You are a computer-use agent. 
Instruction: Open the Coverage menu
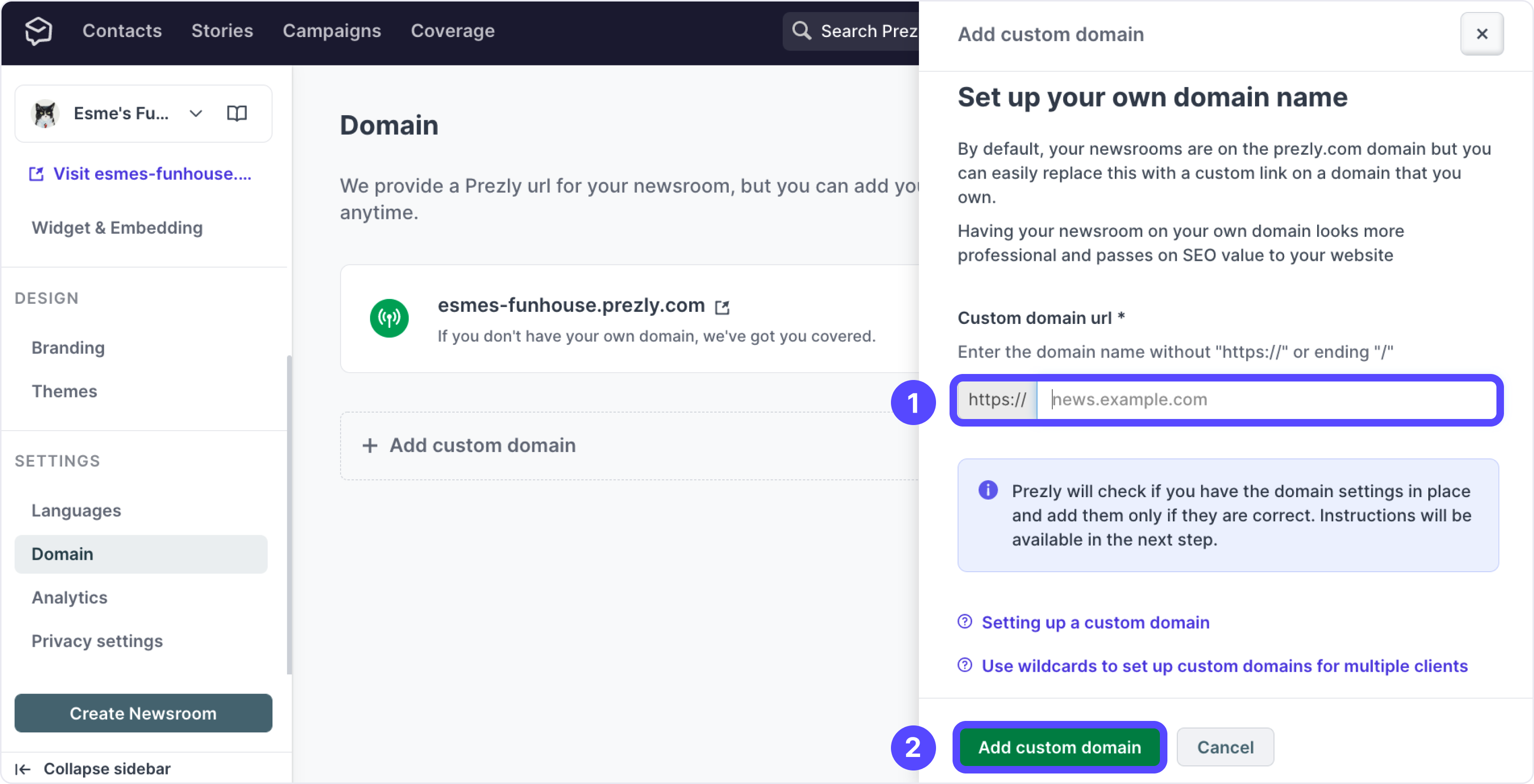[x=453, y=31]
